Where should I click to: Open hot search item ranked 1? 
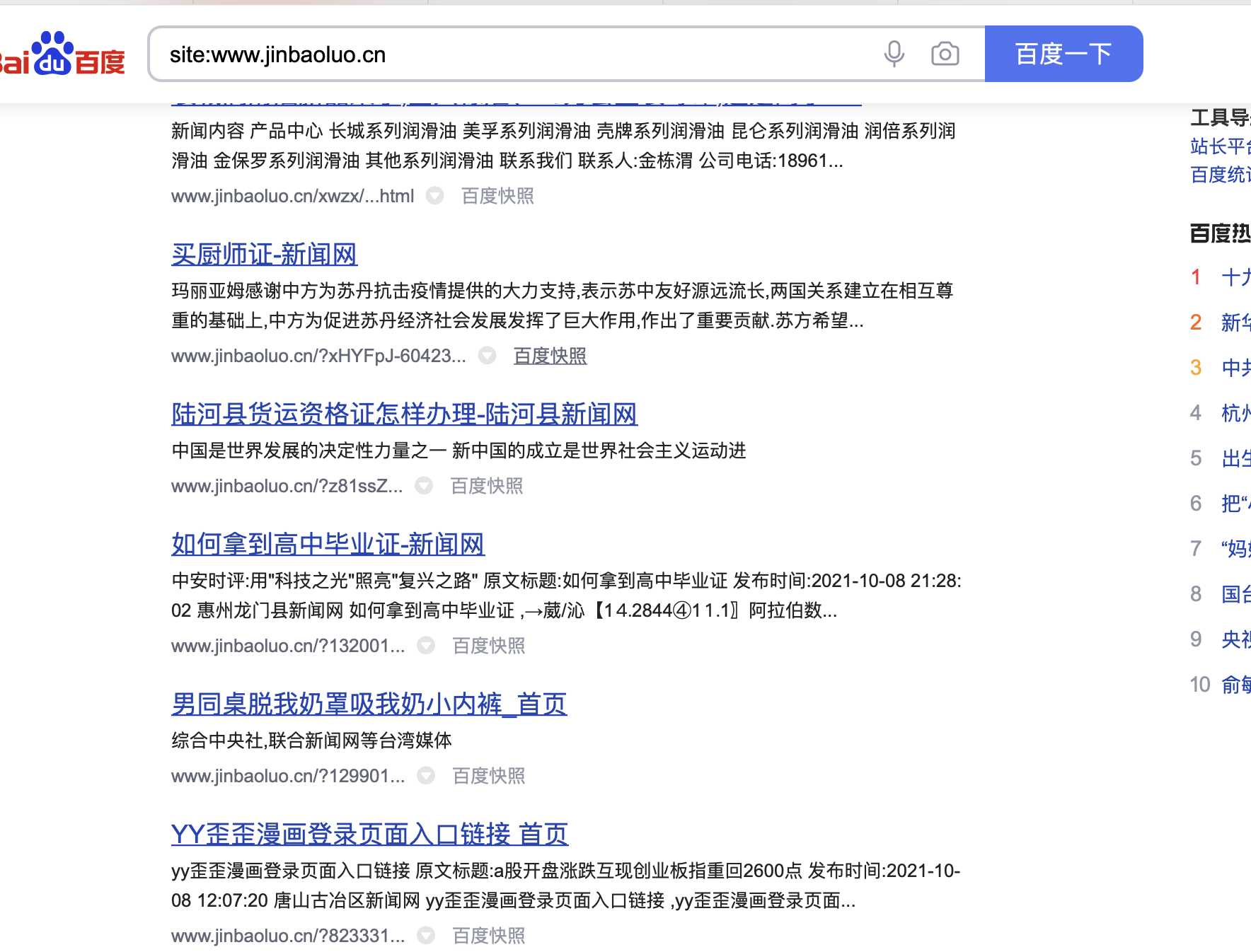tap(1235, 277)
